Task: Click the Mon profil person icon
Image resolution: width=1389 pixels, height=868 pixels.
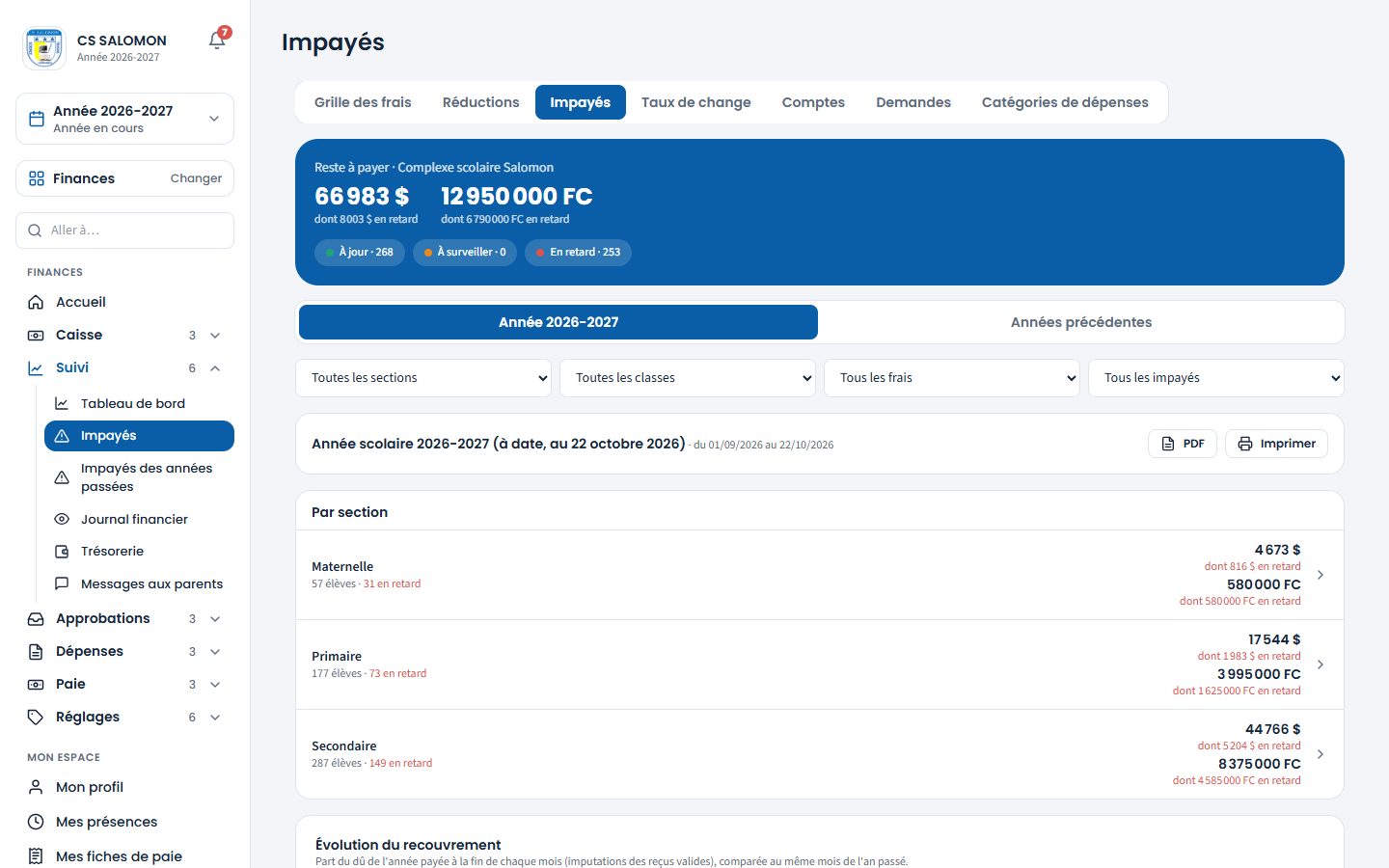Action: (x=36, y=787)
